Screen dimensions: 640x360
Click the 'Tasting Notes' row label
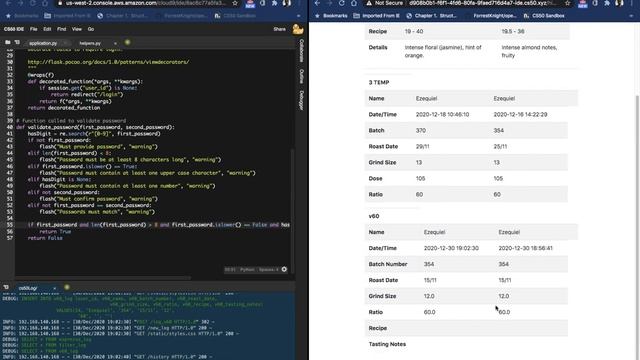[387, 344]
